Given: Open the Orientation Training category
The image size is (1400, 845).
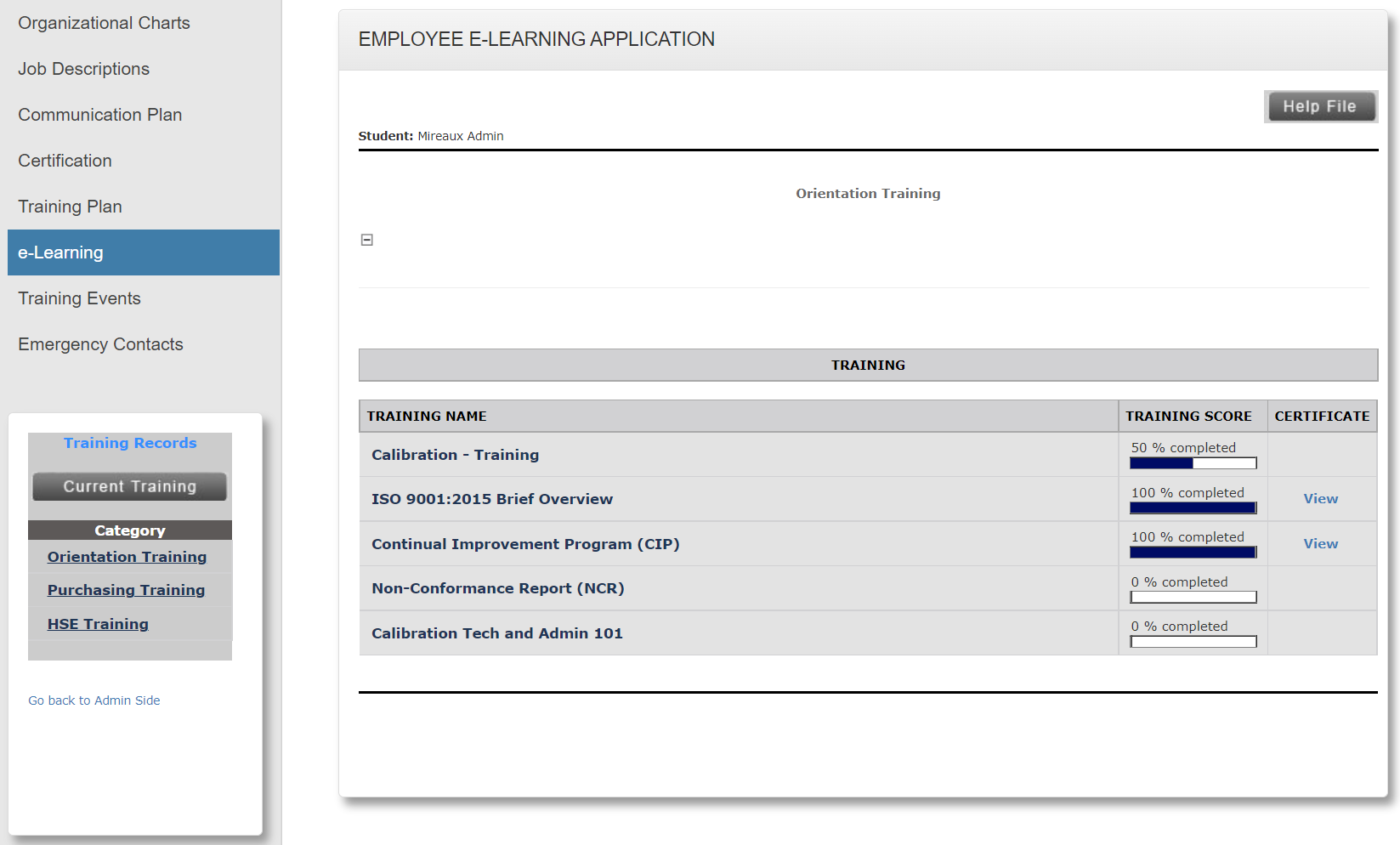Looking at the screenshot, I should click(x=126, y=557).
